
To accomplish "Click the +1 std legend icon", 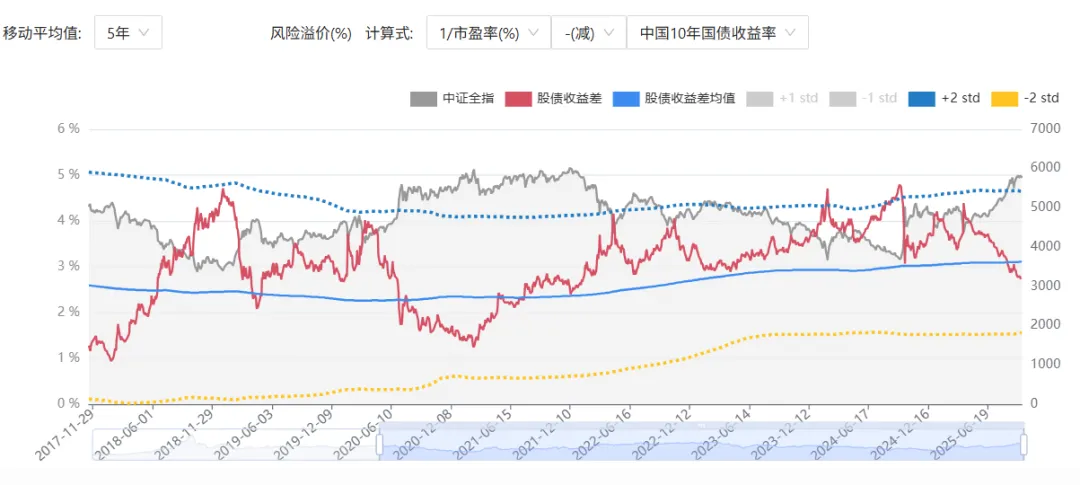I will [760, 99].
